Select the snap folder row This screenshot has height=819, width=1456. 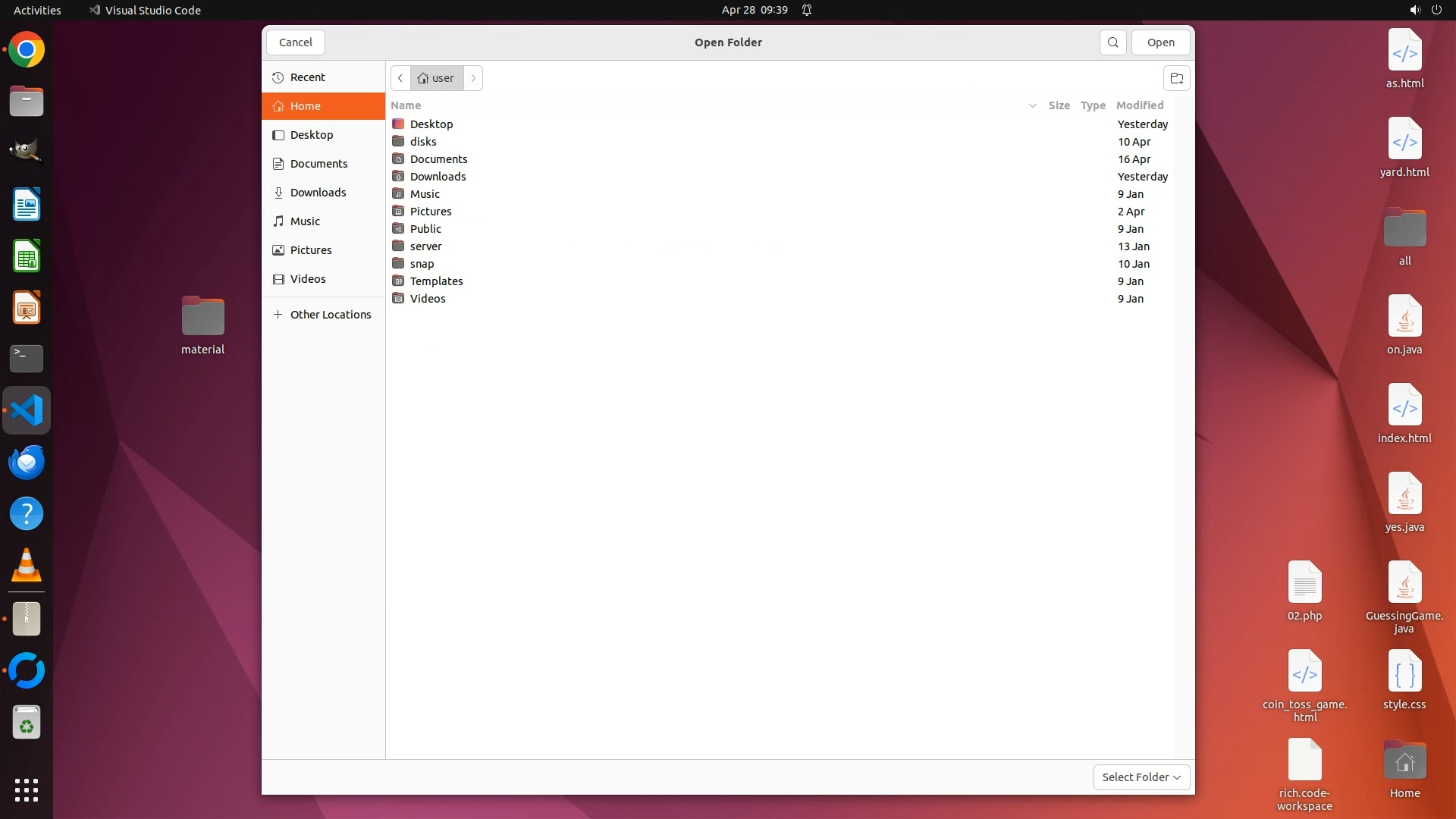click(422, 264)
